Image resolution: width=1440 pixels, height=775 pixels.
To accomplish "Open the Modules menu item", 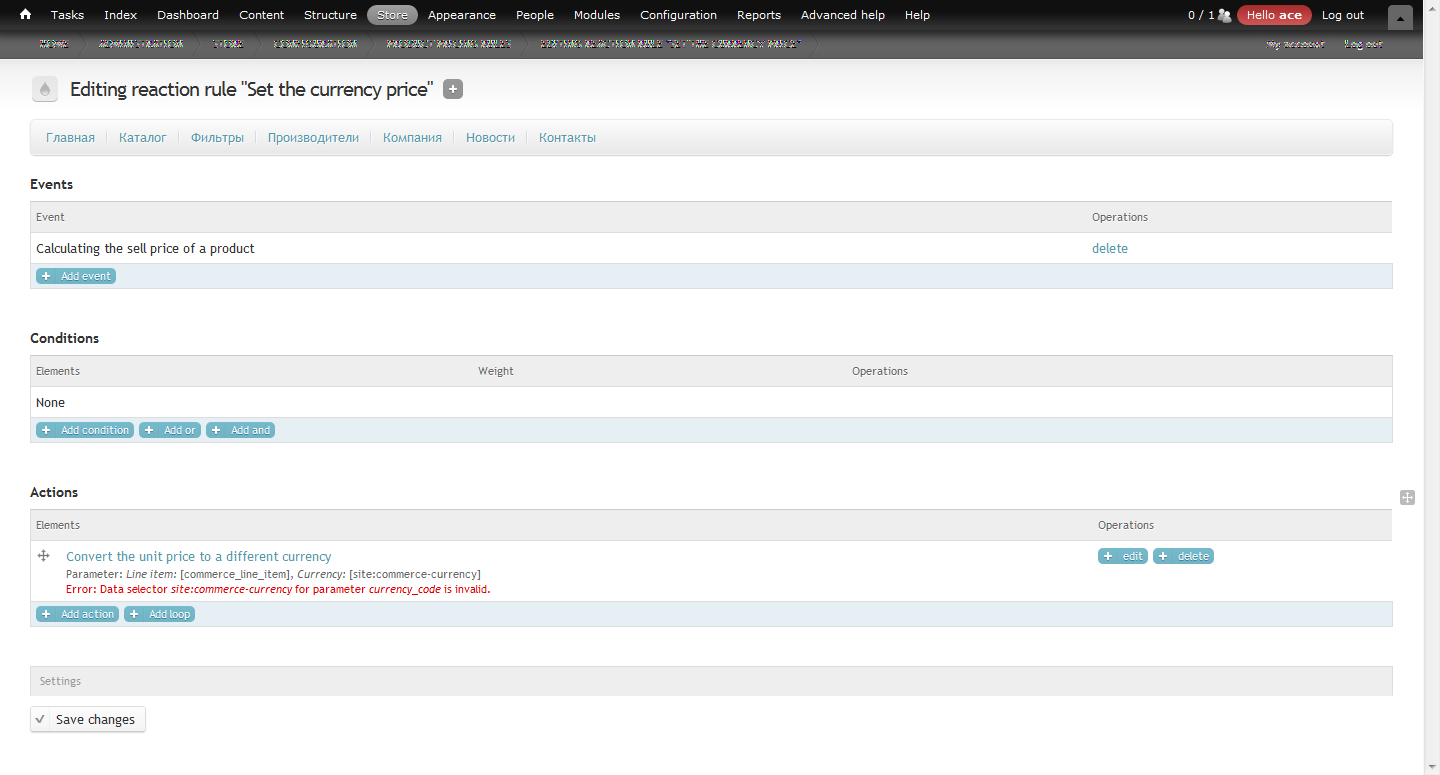I will (x=596, y=15).
